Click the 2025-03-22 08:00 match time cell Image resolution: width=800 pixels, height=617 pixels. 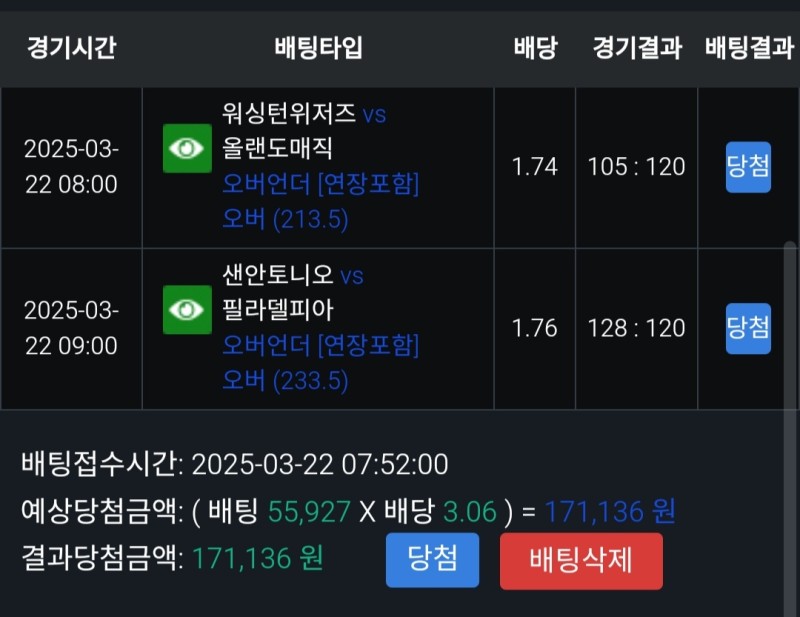(x=71, y=167)
